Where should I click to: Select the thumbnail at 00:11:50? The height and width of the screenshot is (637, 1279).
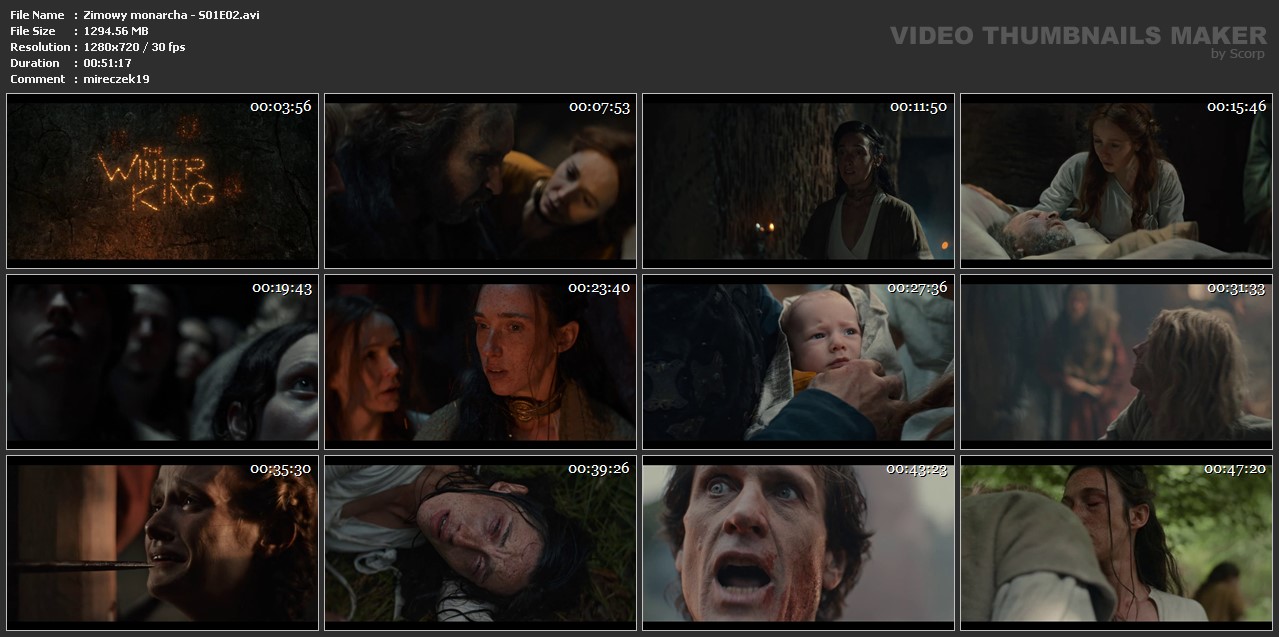point(798,181)
